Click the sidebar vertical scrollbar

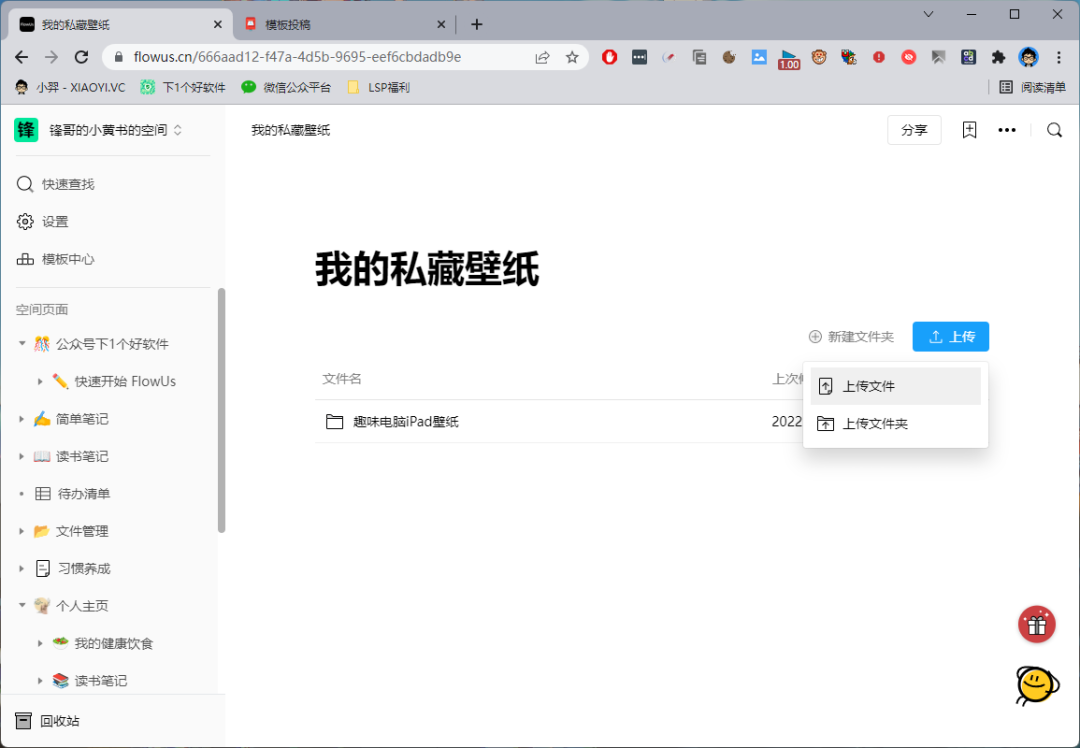tap(221, 411)
